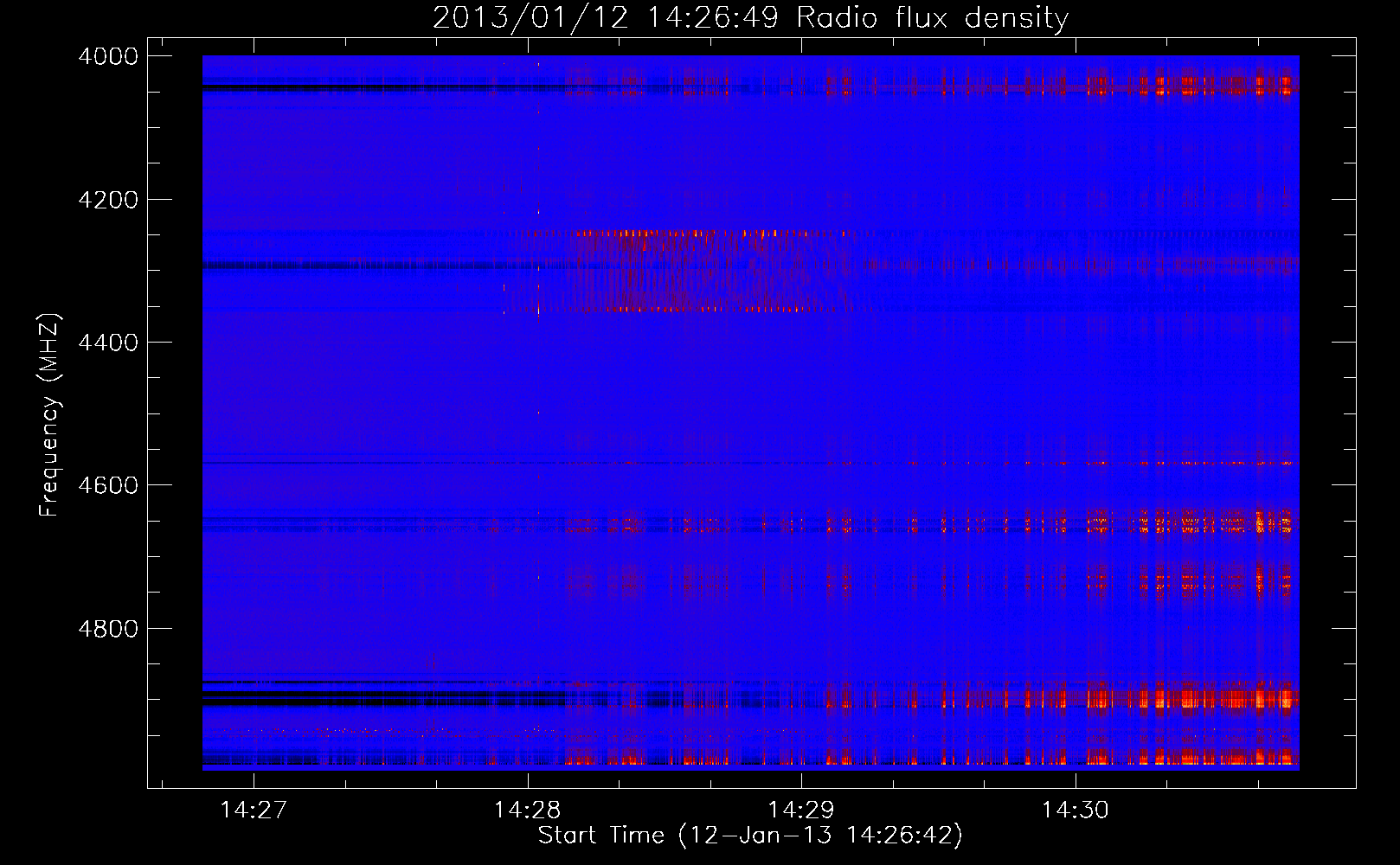
Task: Click the 14:28 time tick label
Action: [527, 810]
